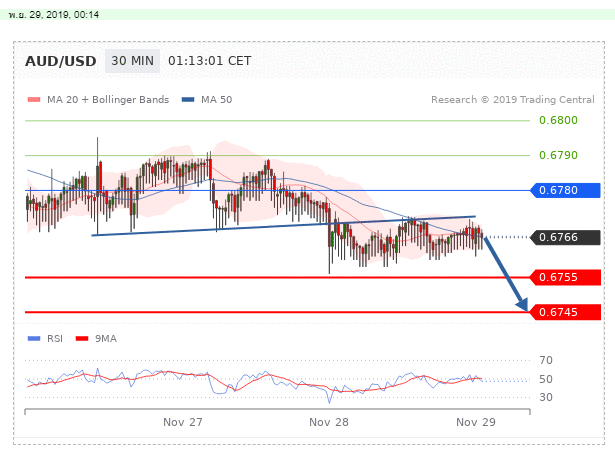Click the MA 20 + Bollinger Bands label
This screenshot has height=453, width=615.
(x=108, y=100)
